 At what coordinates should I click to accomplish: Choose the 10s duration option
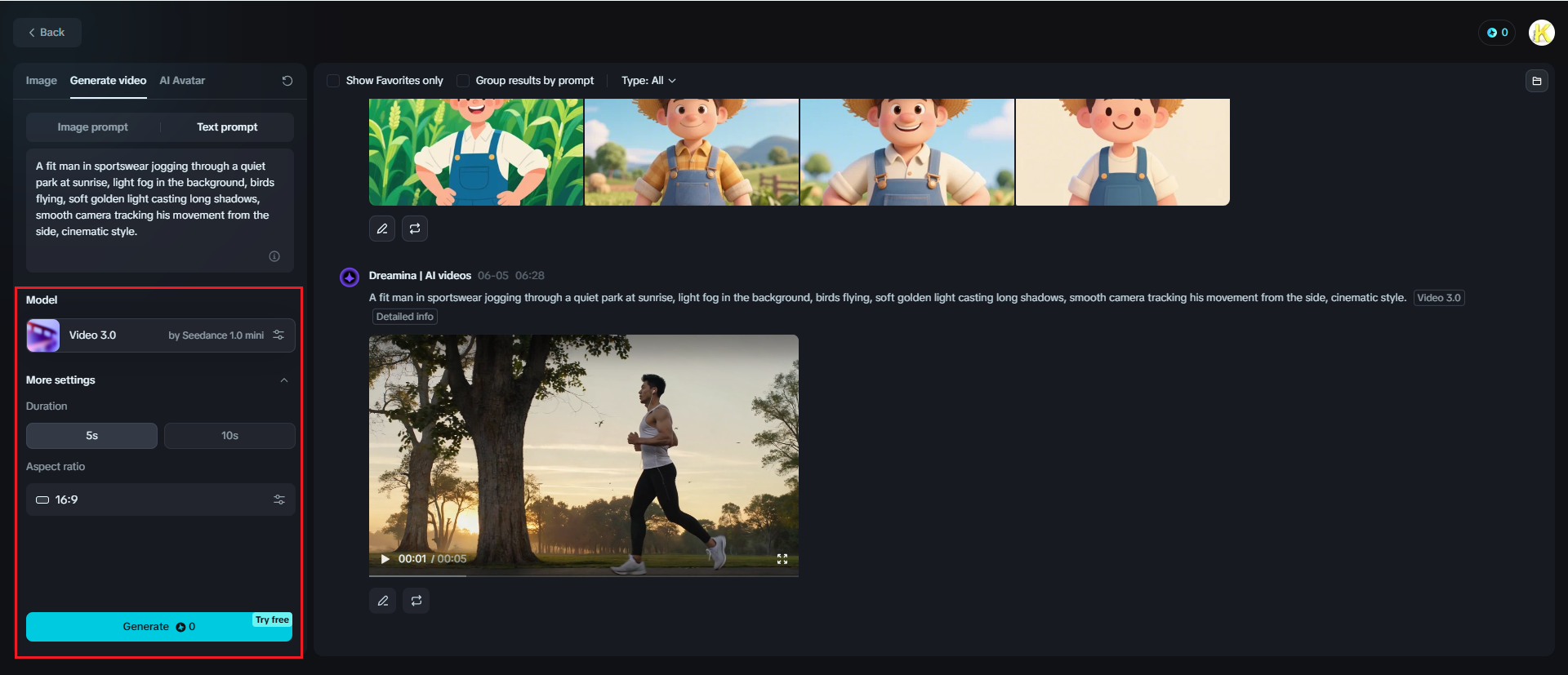(229, 436)
